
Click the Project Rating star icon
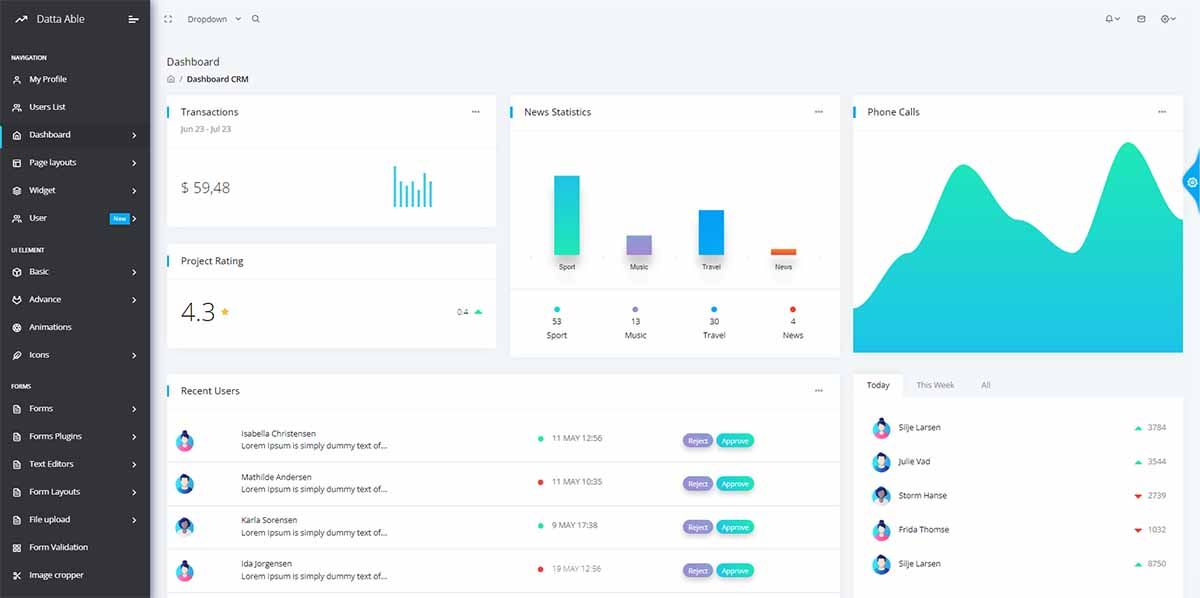[x=225, y=312]
